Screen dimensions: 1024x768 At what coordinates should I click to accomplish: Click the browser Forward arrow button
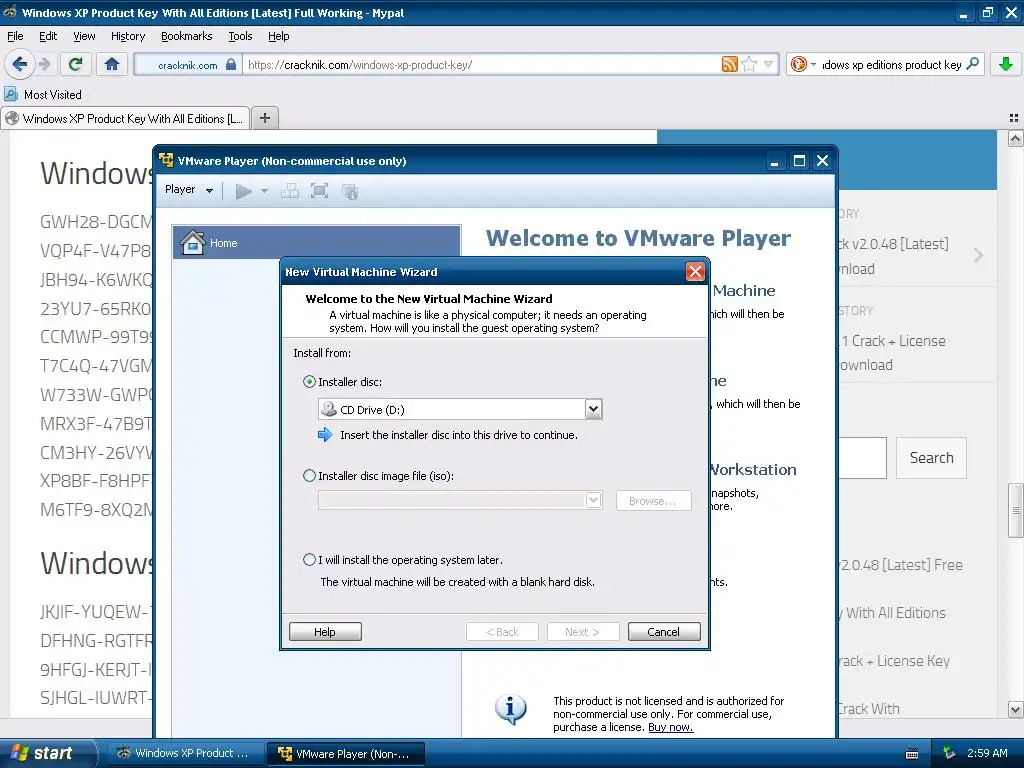pyautogui.click(x=44, y=64)
